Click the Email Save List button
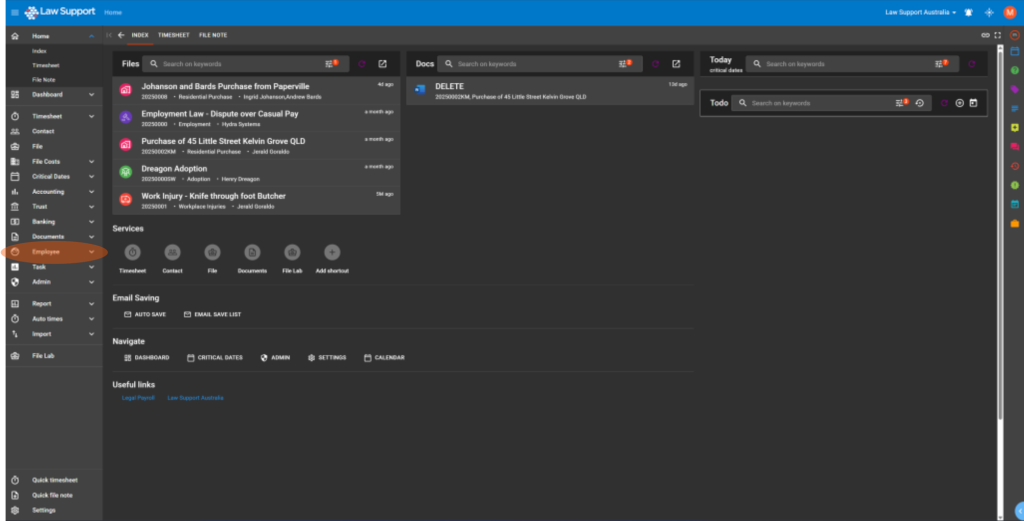Viewport: 1024px width, 521px height. click(212, 314)
